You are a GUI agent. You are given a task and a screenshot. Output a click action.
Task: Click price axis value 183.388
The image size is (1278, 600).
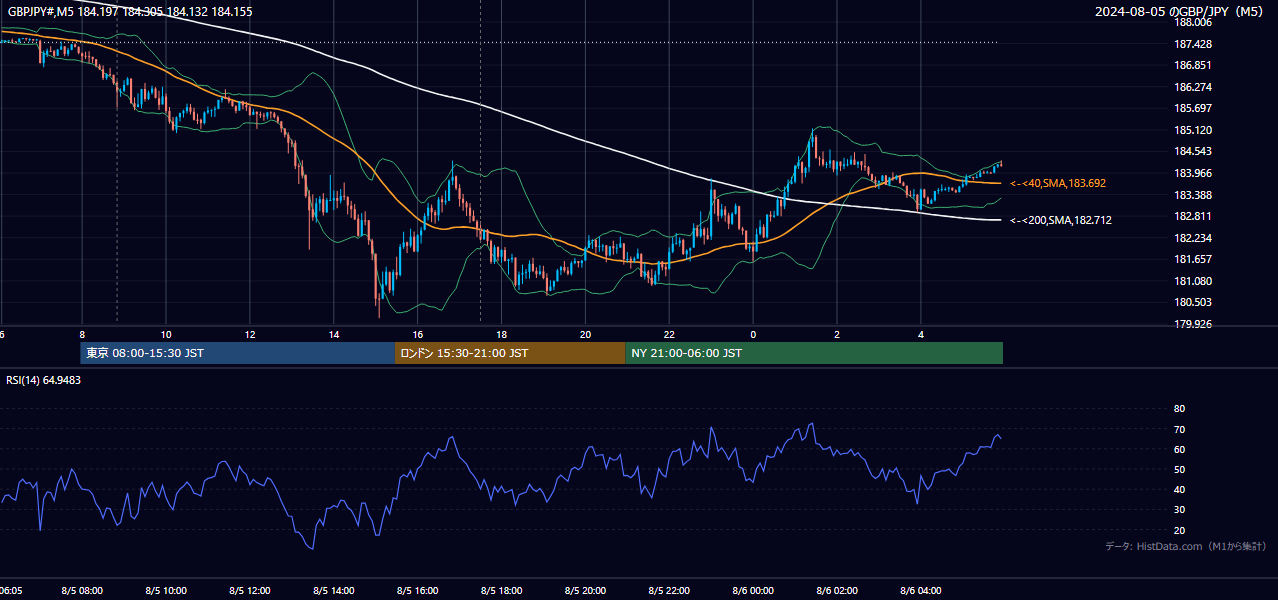1192,195
